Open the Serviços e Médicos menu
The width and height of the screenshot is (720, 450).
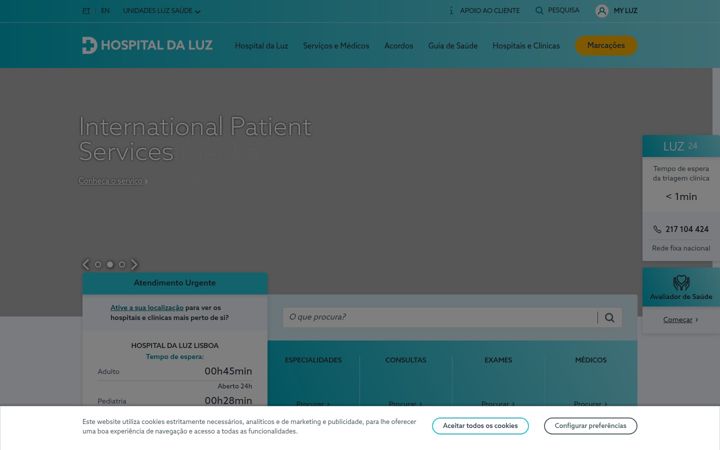click(x=336, y=45)
